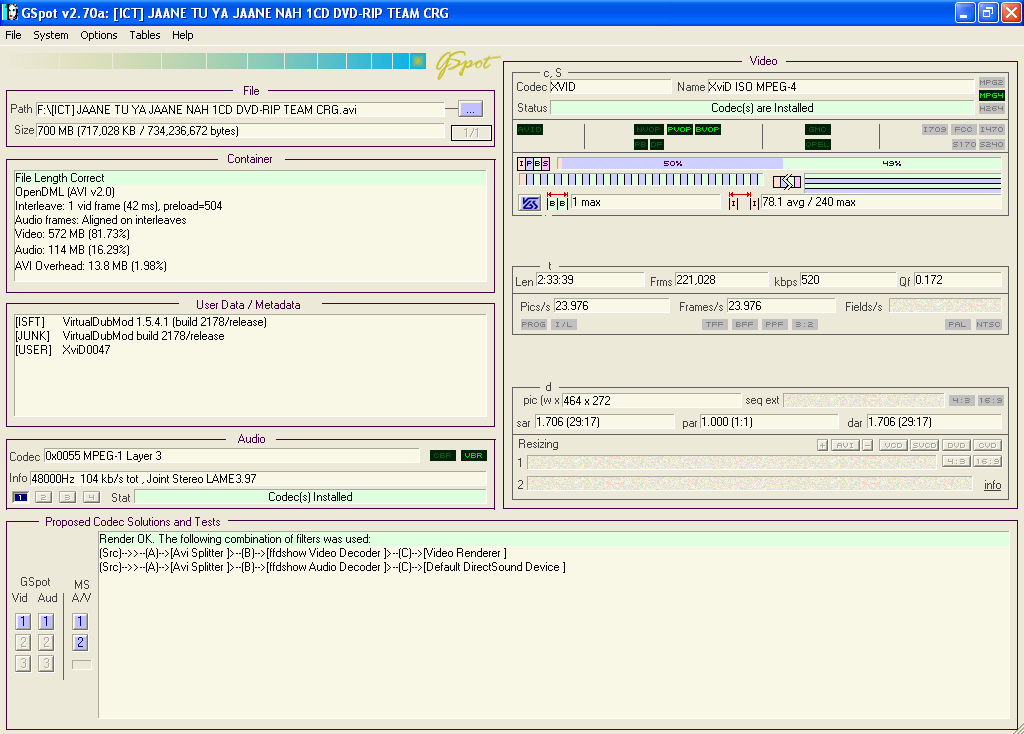Click the frame reorder arrow icon
The height and width of the screenshot is (734, 1024).
click(x=787, y=182)
